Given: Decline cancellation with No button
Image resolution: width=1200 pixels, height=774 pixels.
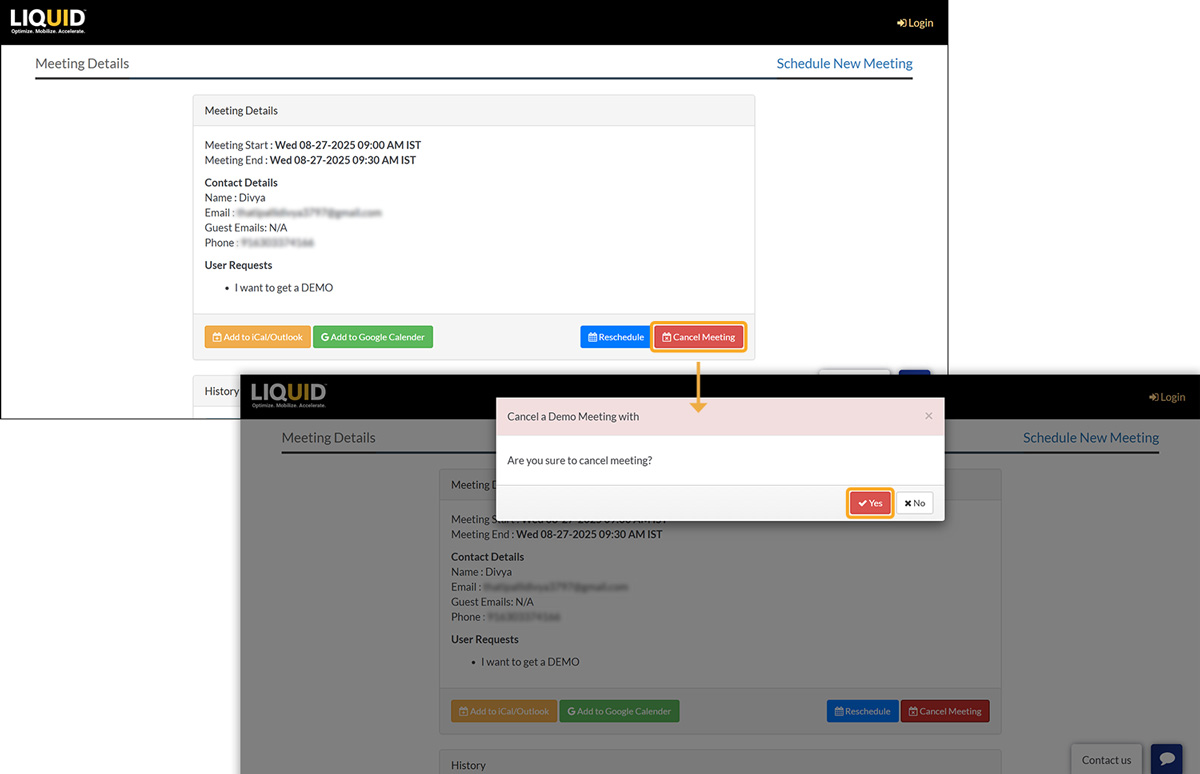Looking at the screenshot, I should (914, 503).
